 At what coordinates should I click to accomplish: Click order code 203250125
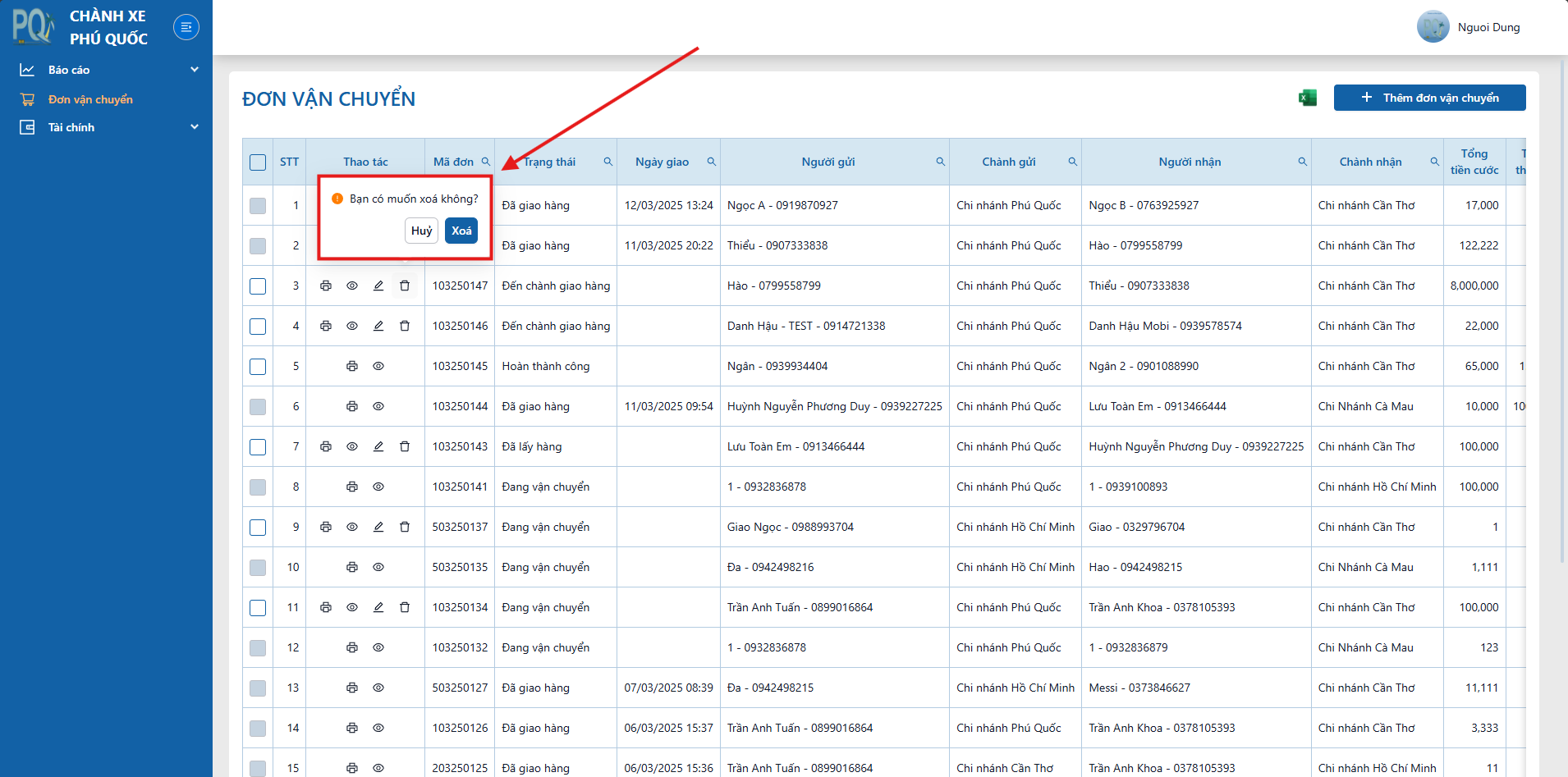(460, 768)
